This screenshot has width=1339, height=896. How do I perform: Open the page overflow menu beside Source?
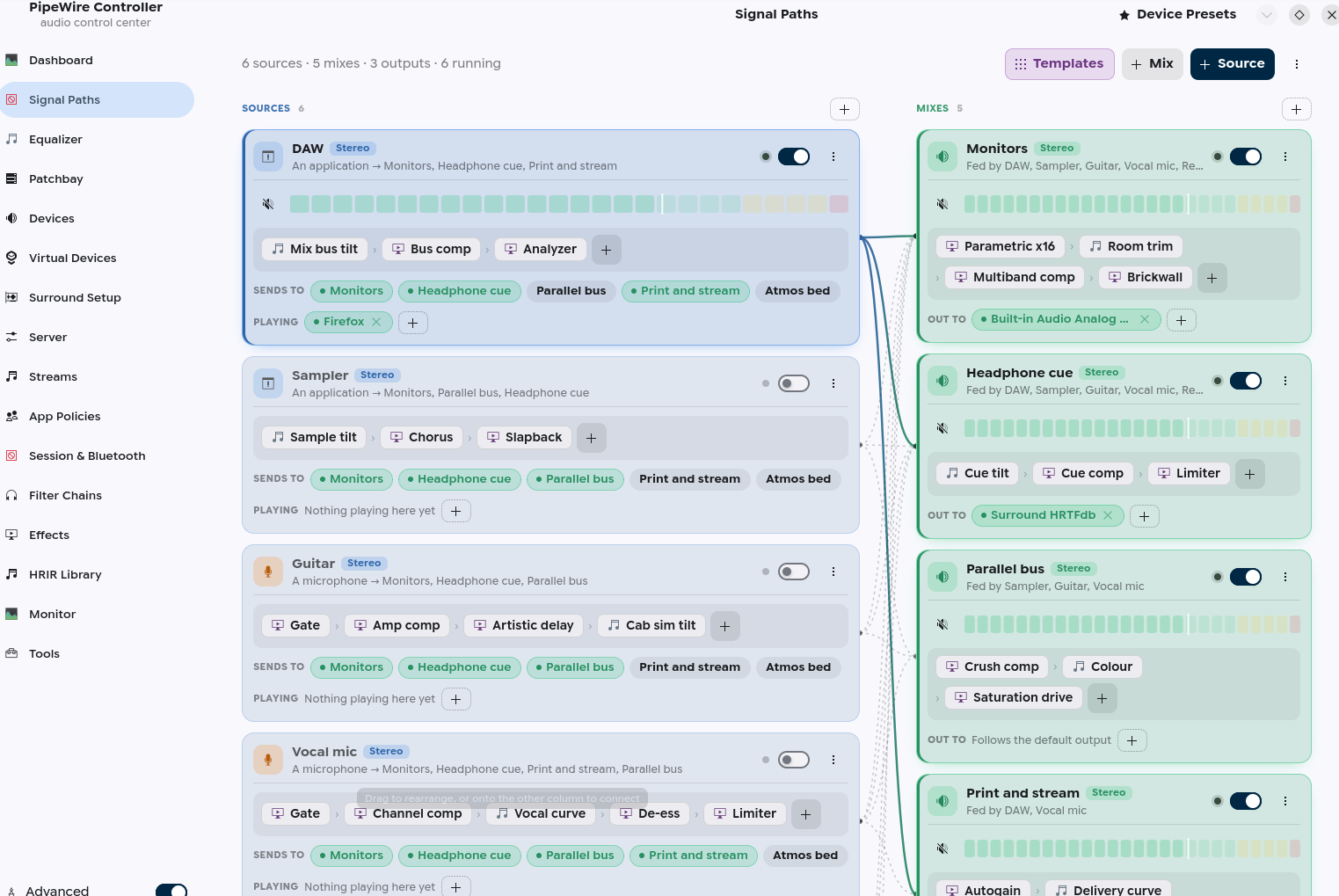tap(1297, 64)
